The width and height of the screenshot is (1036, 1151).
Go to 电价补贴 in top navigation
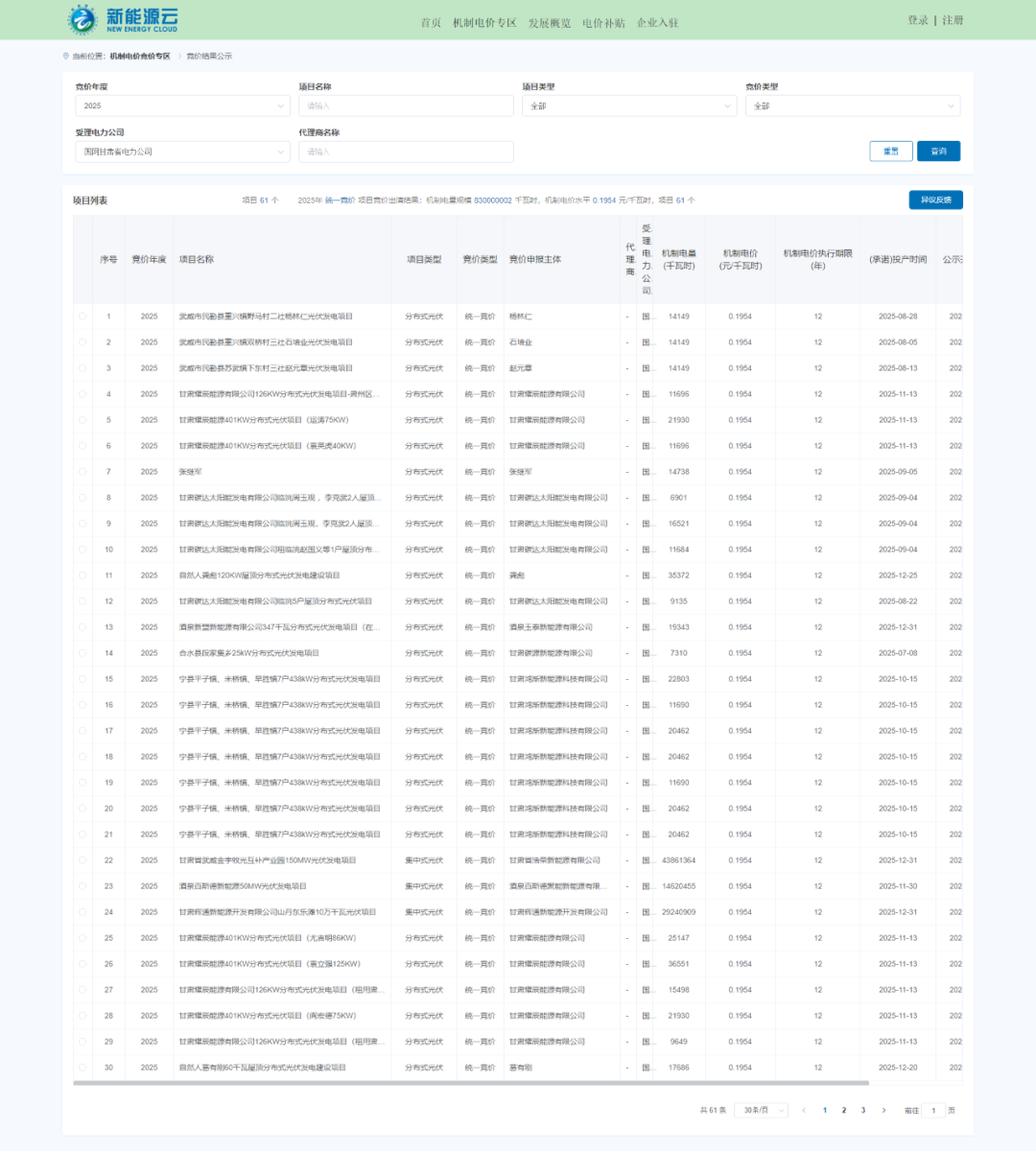tap(603, 23)
